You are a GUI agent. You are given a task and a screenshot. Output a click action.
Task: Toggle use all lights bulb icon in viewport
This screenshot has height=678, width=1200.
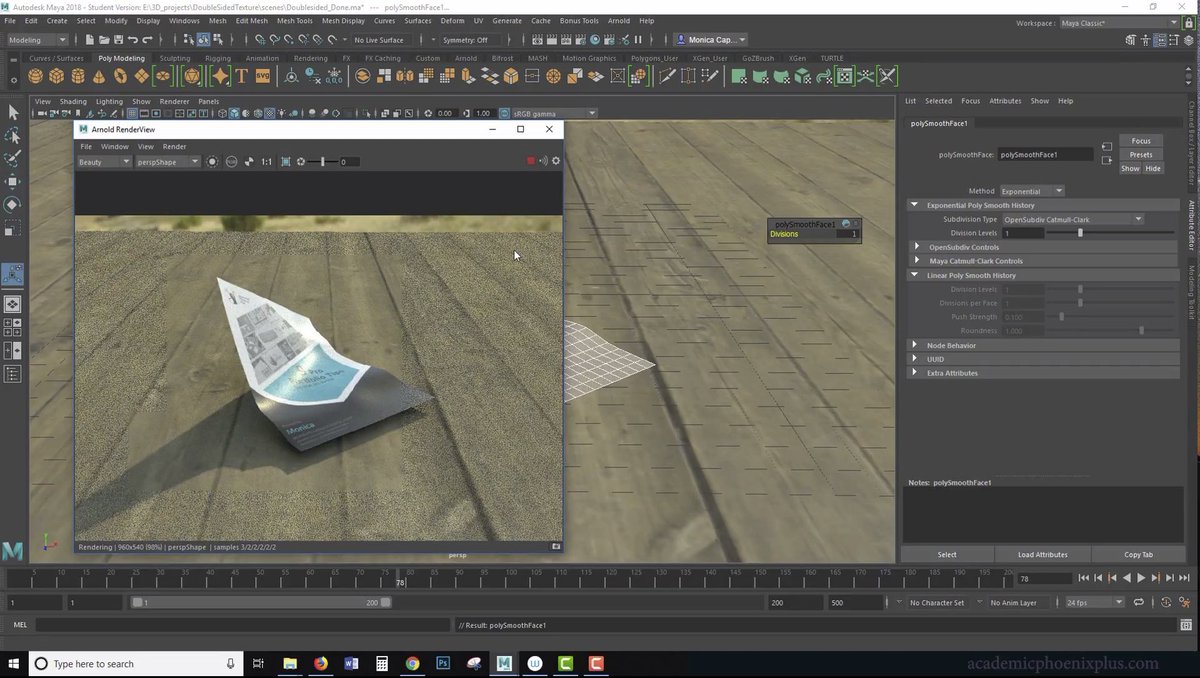pyautogui.click(x=282, y=113)
